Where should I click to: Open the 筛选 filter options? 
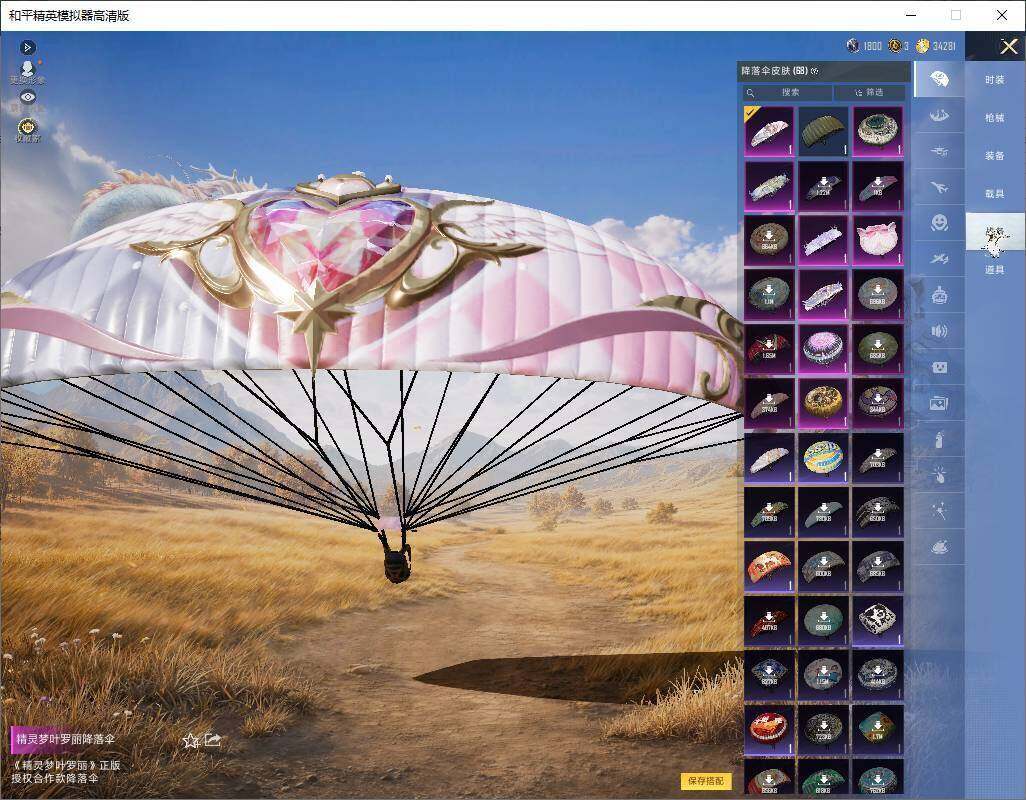(x=870, y=92)
